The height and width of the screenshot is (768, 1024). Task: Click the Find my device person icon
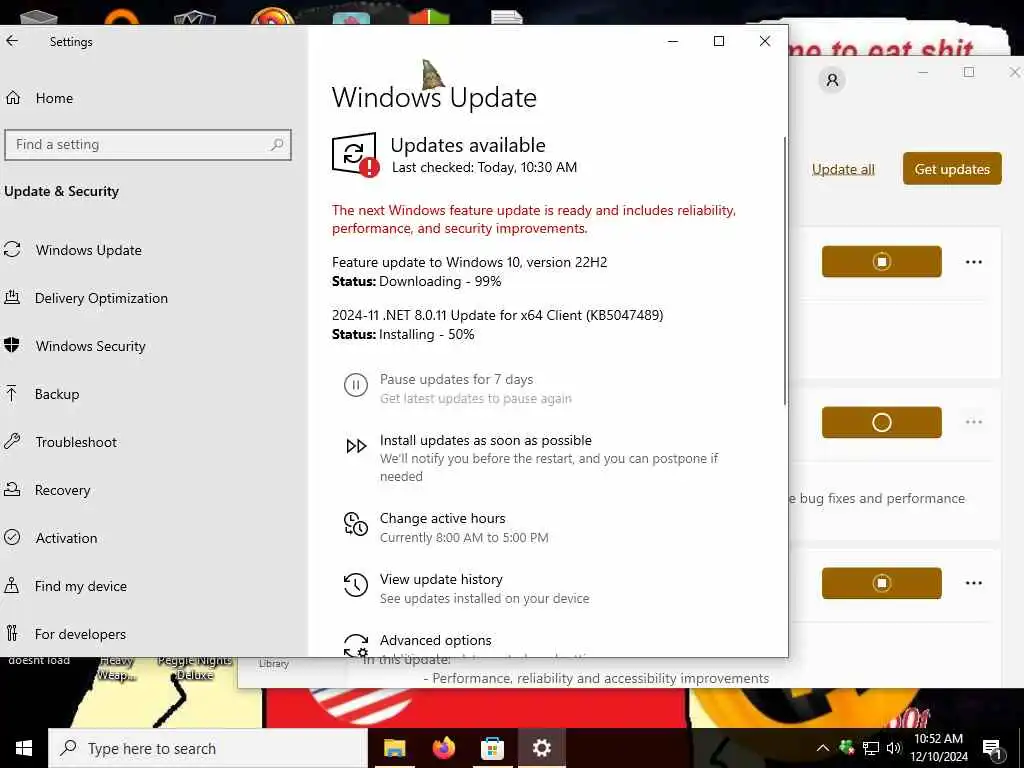pos(12,585)
